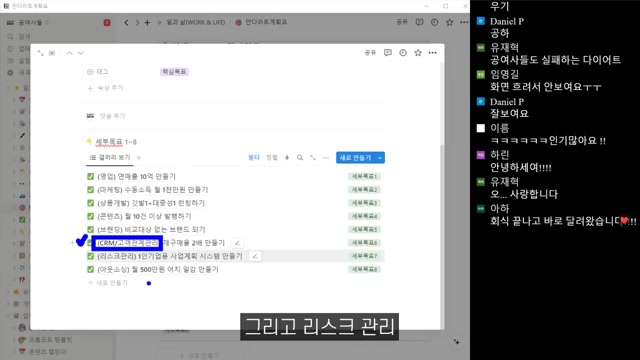Open the dropdown arrow on 새로 만들기
The width and height of the screenshot is (640, 360).
tap(380, 158)
